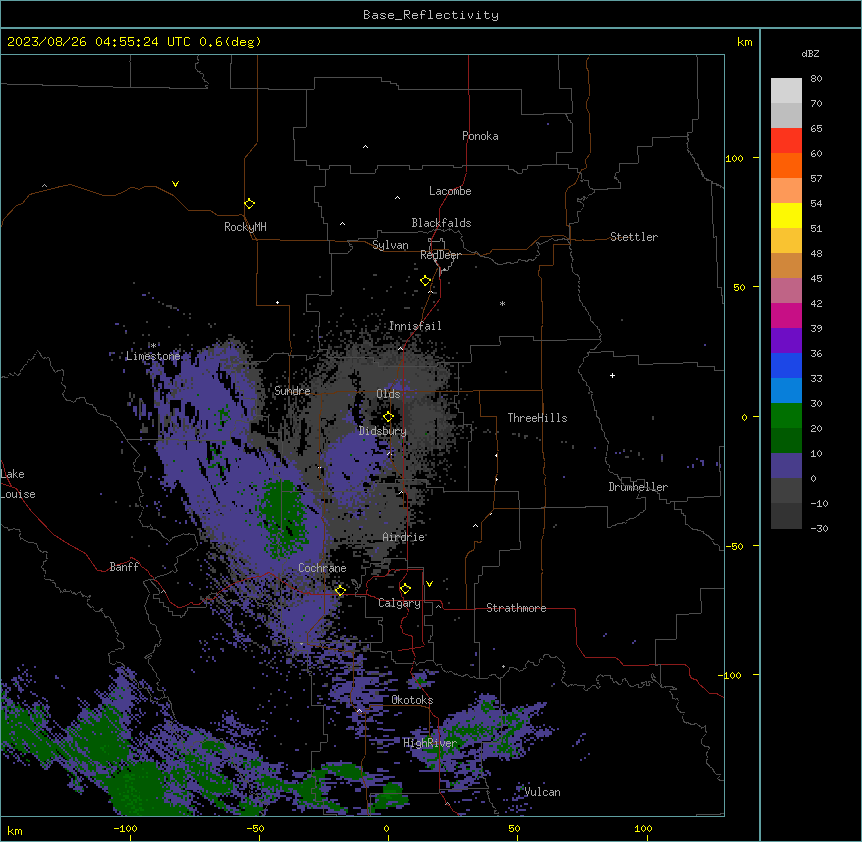Click the yellow diamond marker above RockyMH
Image resolution: width=862 pixels, height=842 pixels.
tap(249, 204)
